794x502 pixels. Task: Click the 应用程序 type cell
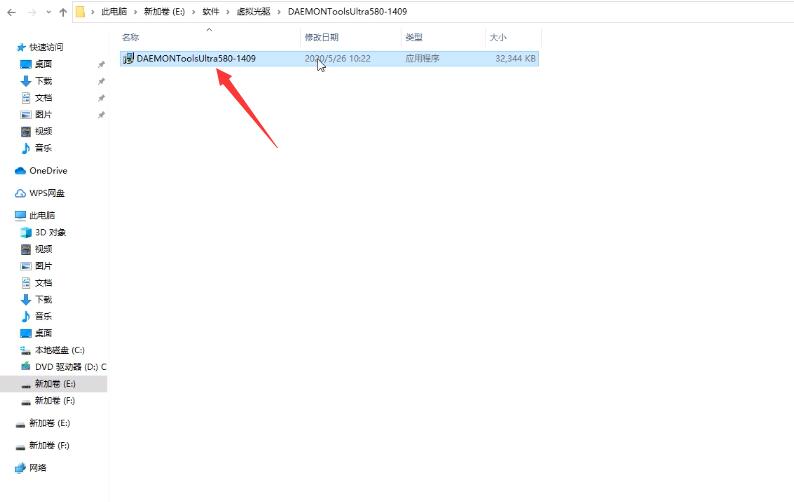(422, 58)
